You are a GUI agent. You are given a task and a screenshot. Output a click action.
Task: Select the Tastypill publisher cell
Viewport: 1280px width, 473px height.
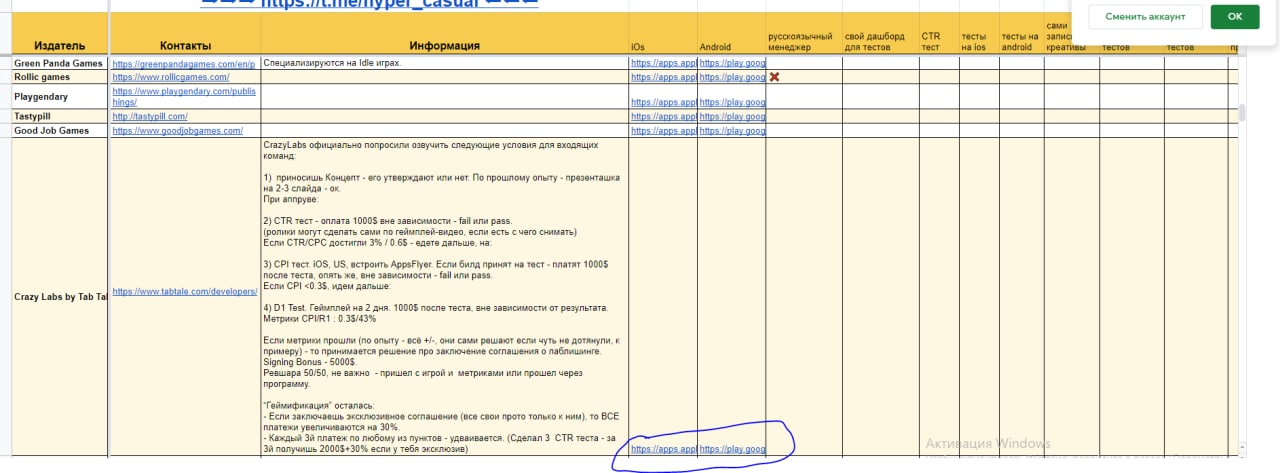coord(59,117)
